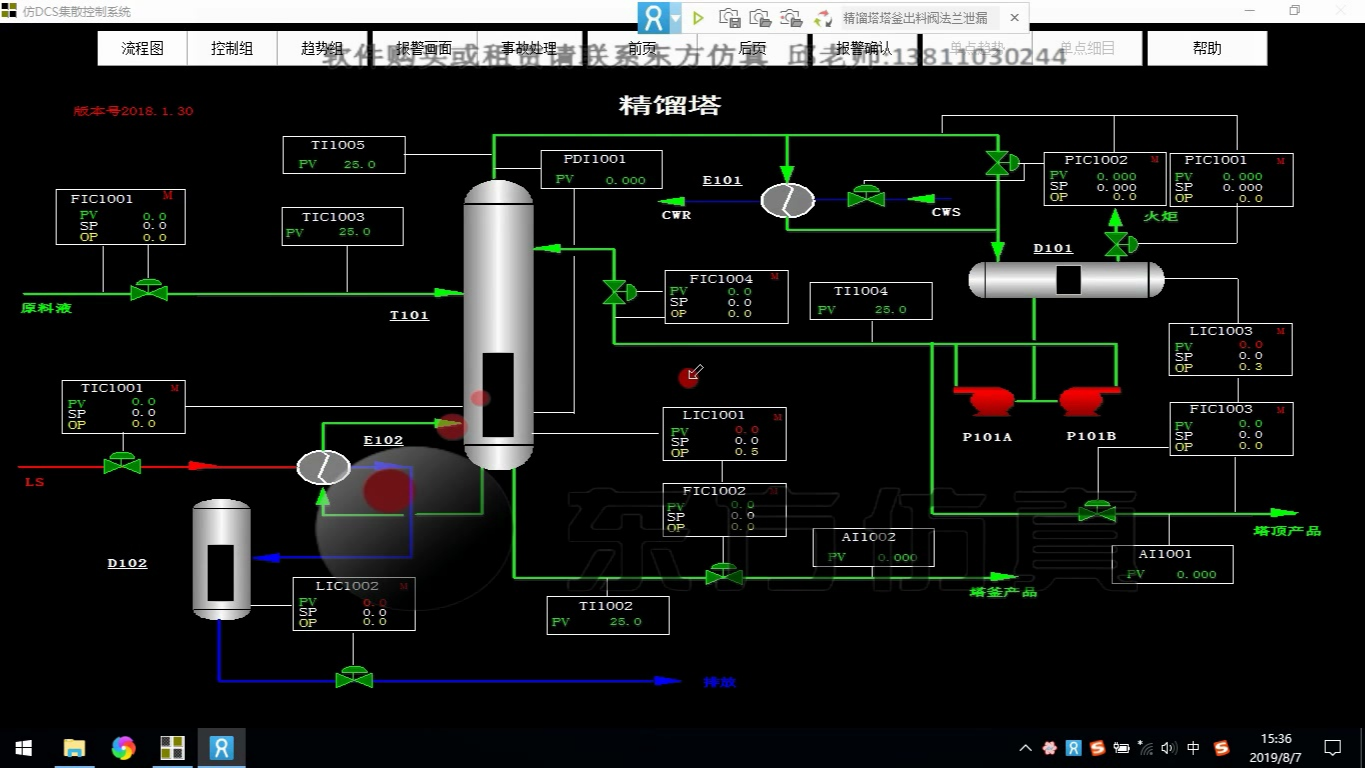1365x768 pixels.
Task: Close the floating recorder toolbar
Action: 1014,18
